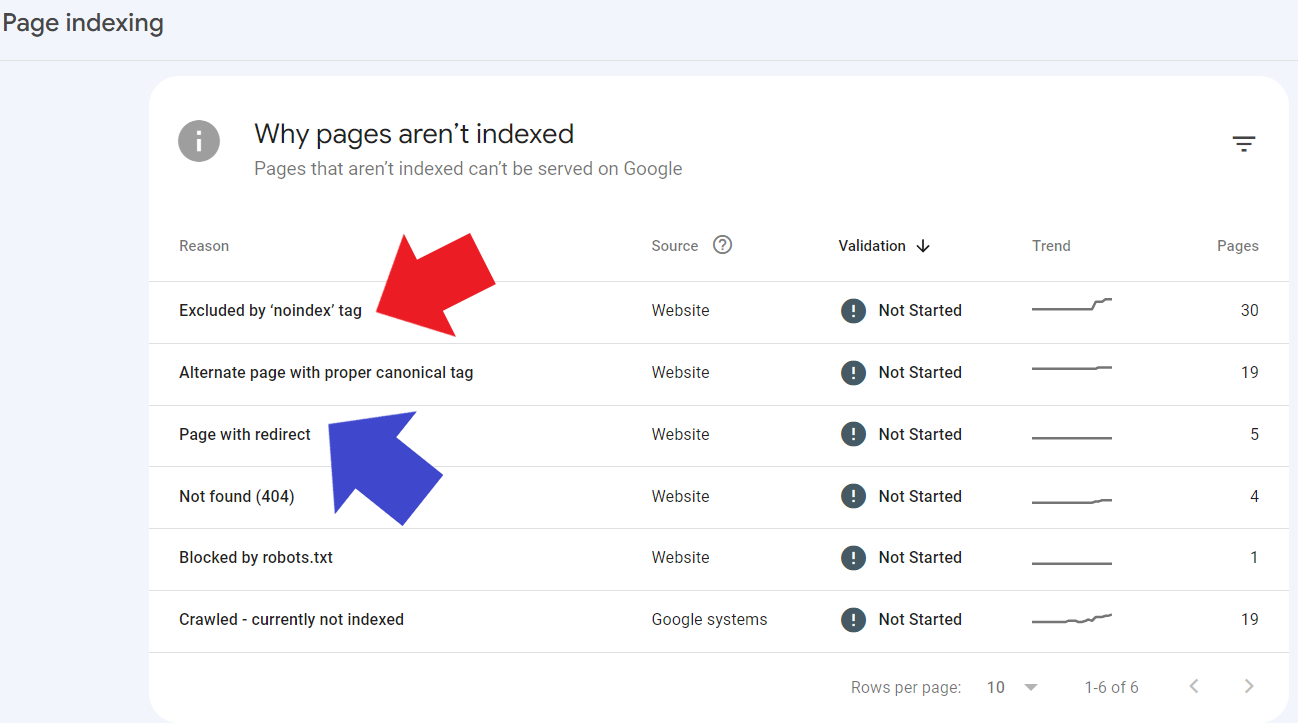This screenshot has height=723, width=1298.
Task: Go to next page with the right arrow
Action: (1248, 686)
